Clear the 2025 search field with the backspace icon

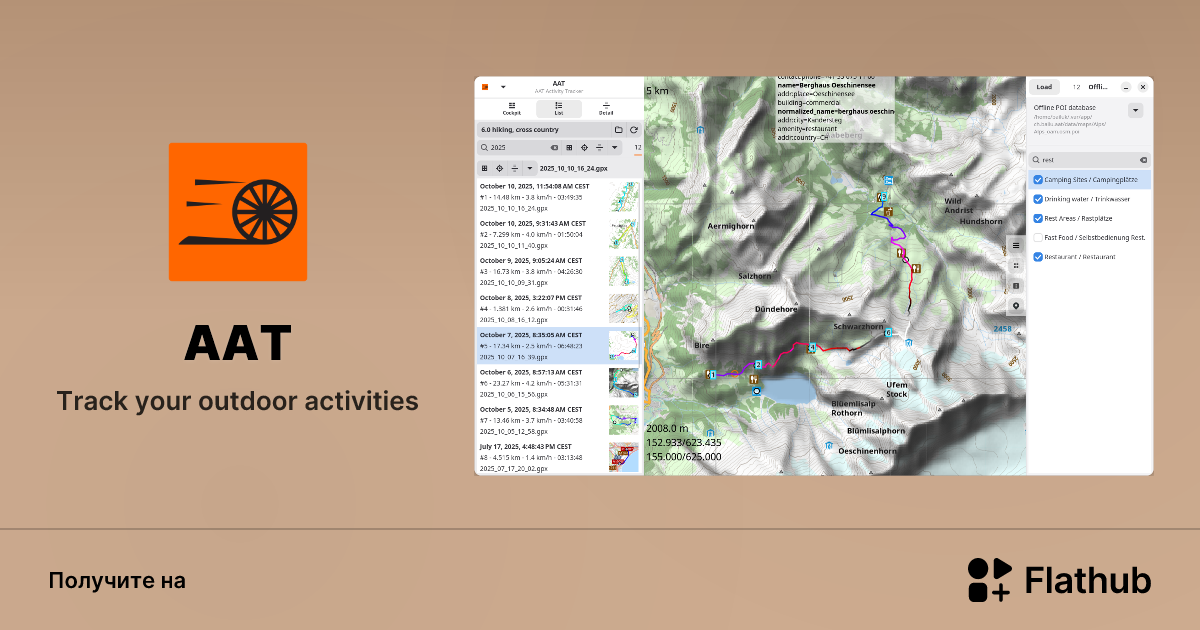coord(554,147)
